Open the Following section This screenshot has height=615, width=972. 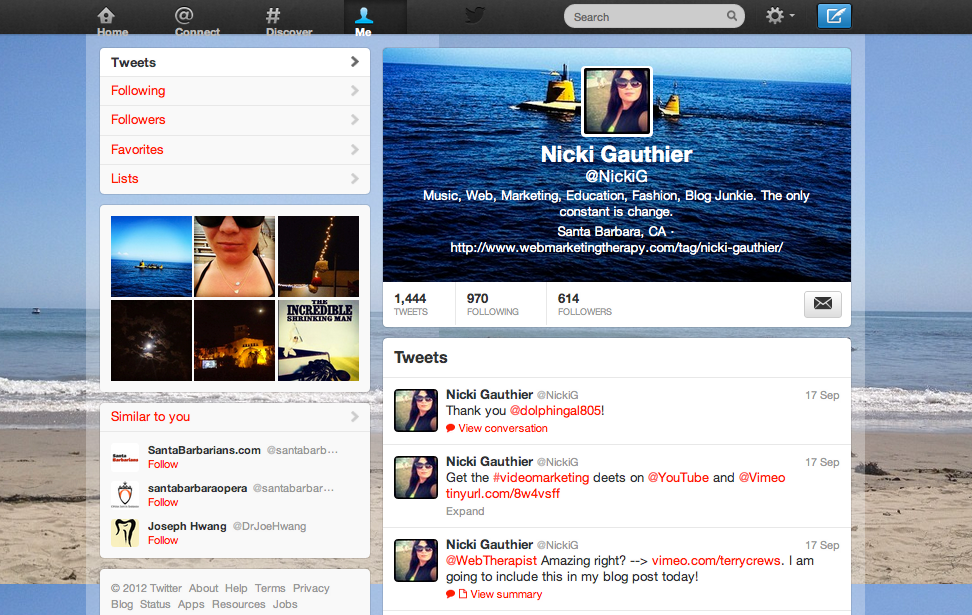(235, 91)
